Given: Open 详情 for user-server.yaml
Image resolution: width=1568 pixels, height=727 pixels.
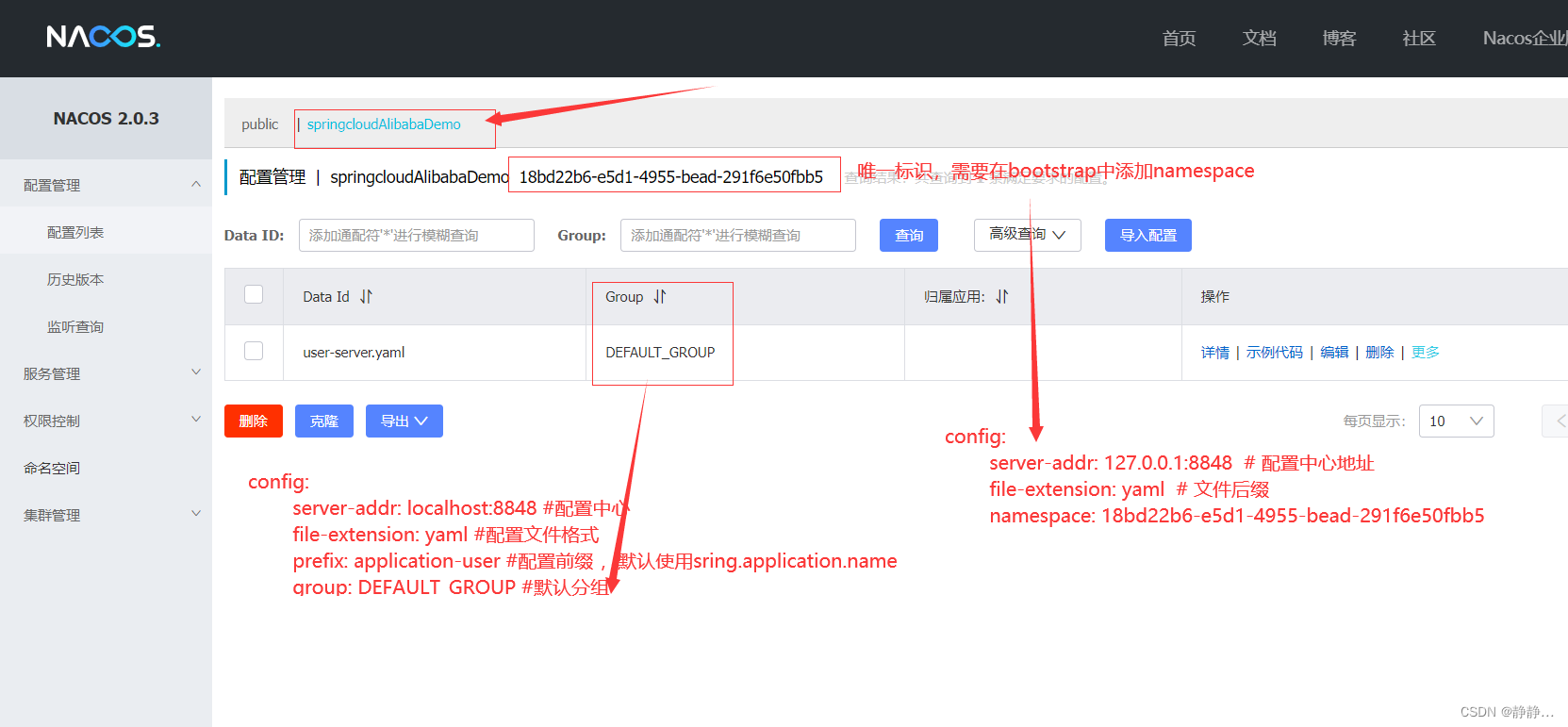Looking at the screenshot, I should (x=1214, y=352).
